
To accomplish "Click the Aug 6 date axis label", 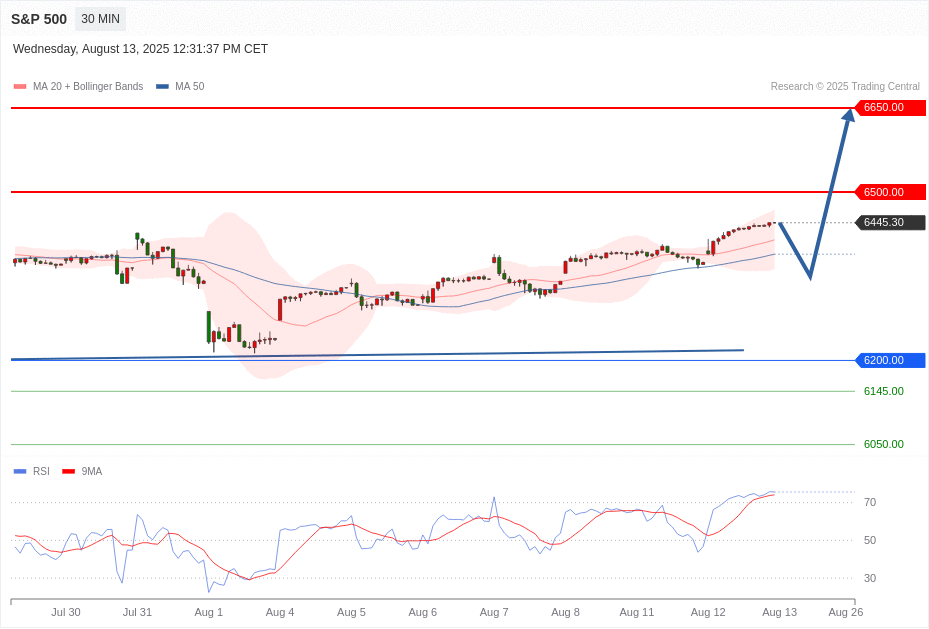I will tap(422, 612).
